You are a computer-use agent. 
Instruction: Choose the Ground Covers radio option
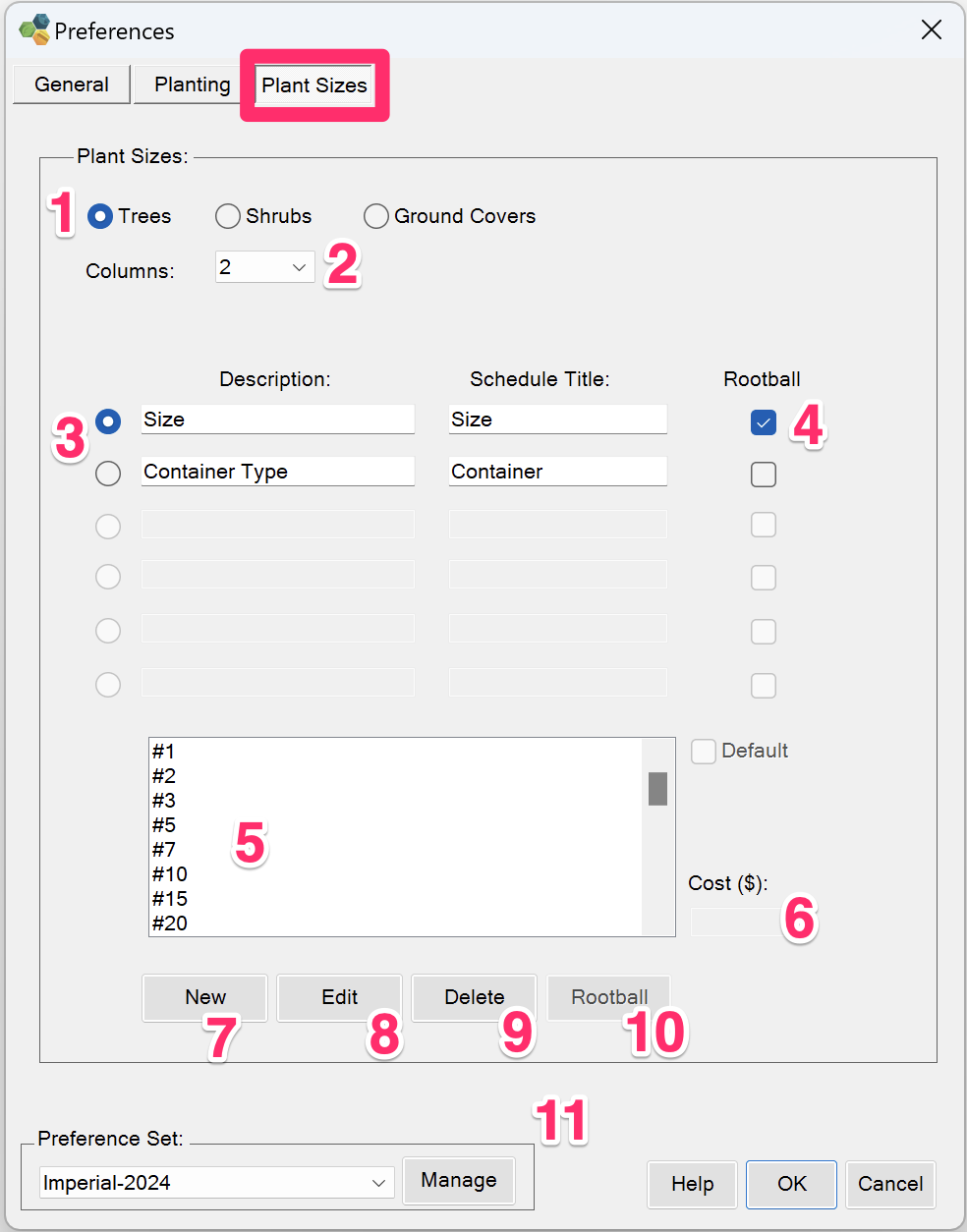pyautogui.click(x=376, y=216)
